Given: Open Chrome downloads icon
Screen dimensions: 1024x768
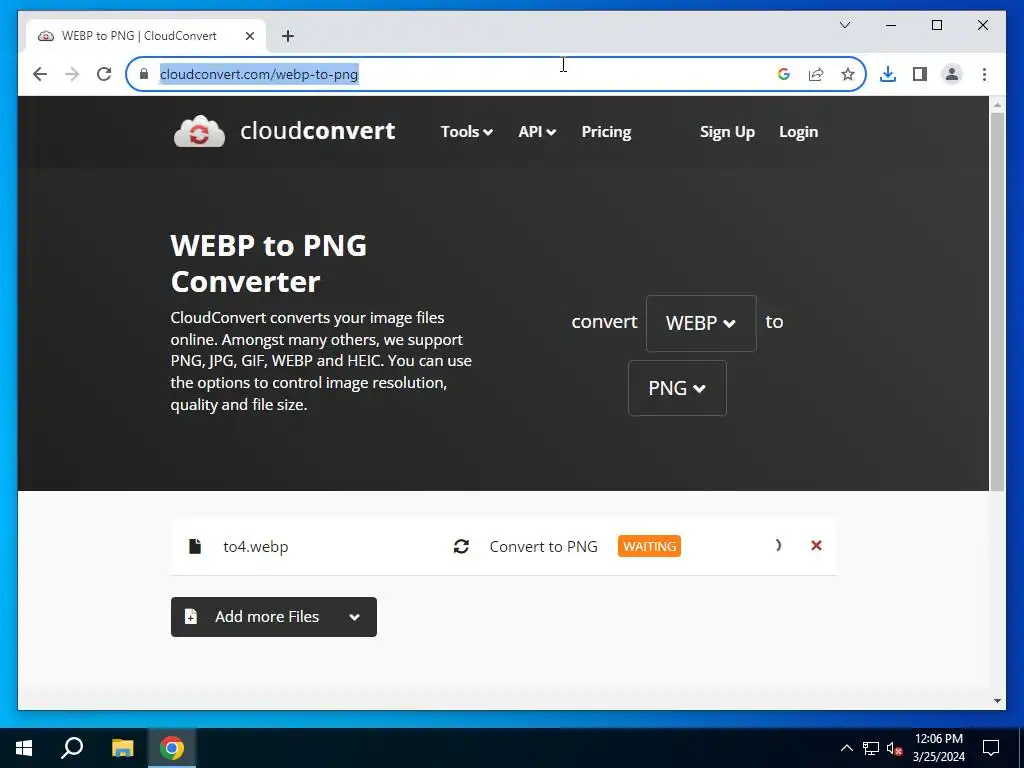Looking at the screenshot, I should [888, 74].
